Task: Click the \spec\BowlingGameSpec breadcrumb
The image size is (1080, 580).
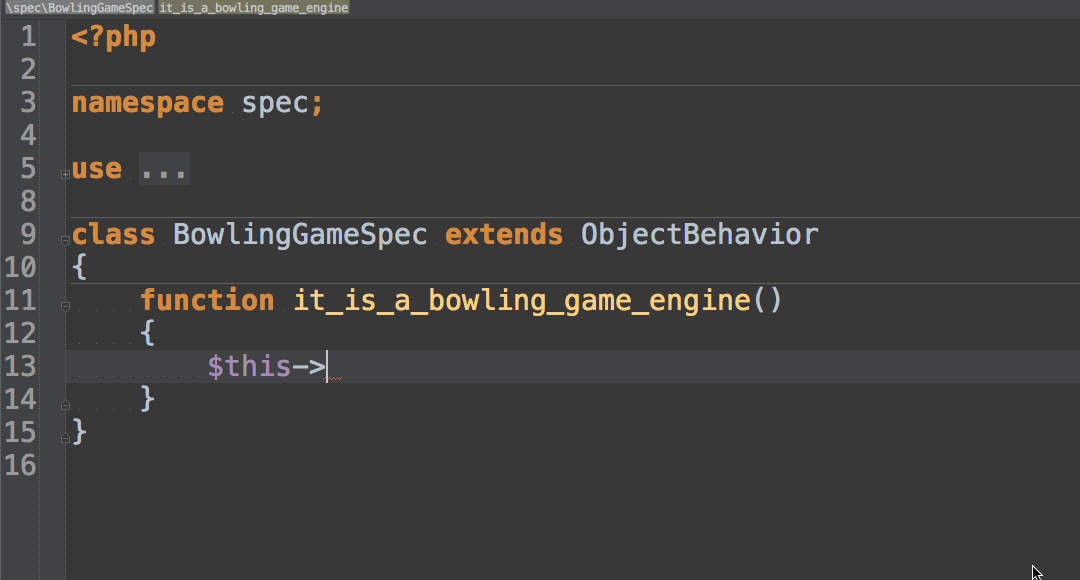Action: point(79,8)
